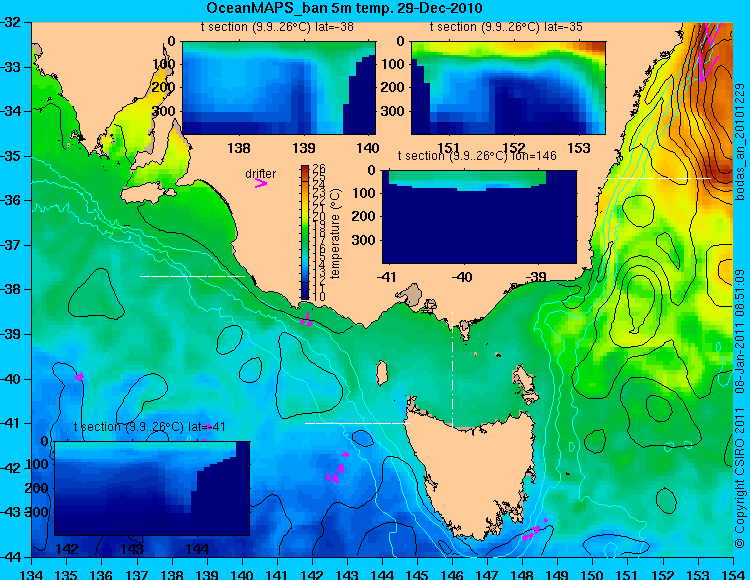The image size is (750, 580).
Task: Click the magenta drifter marker south of Tasmania
Action: tap(532, 534)
